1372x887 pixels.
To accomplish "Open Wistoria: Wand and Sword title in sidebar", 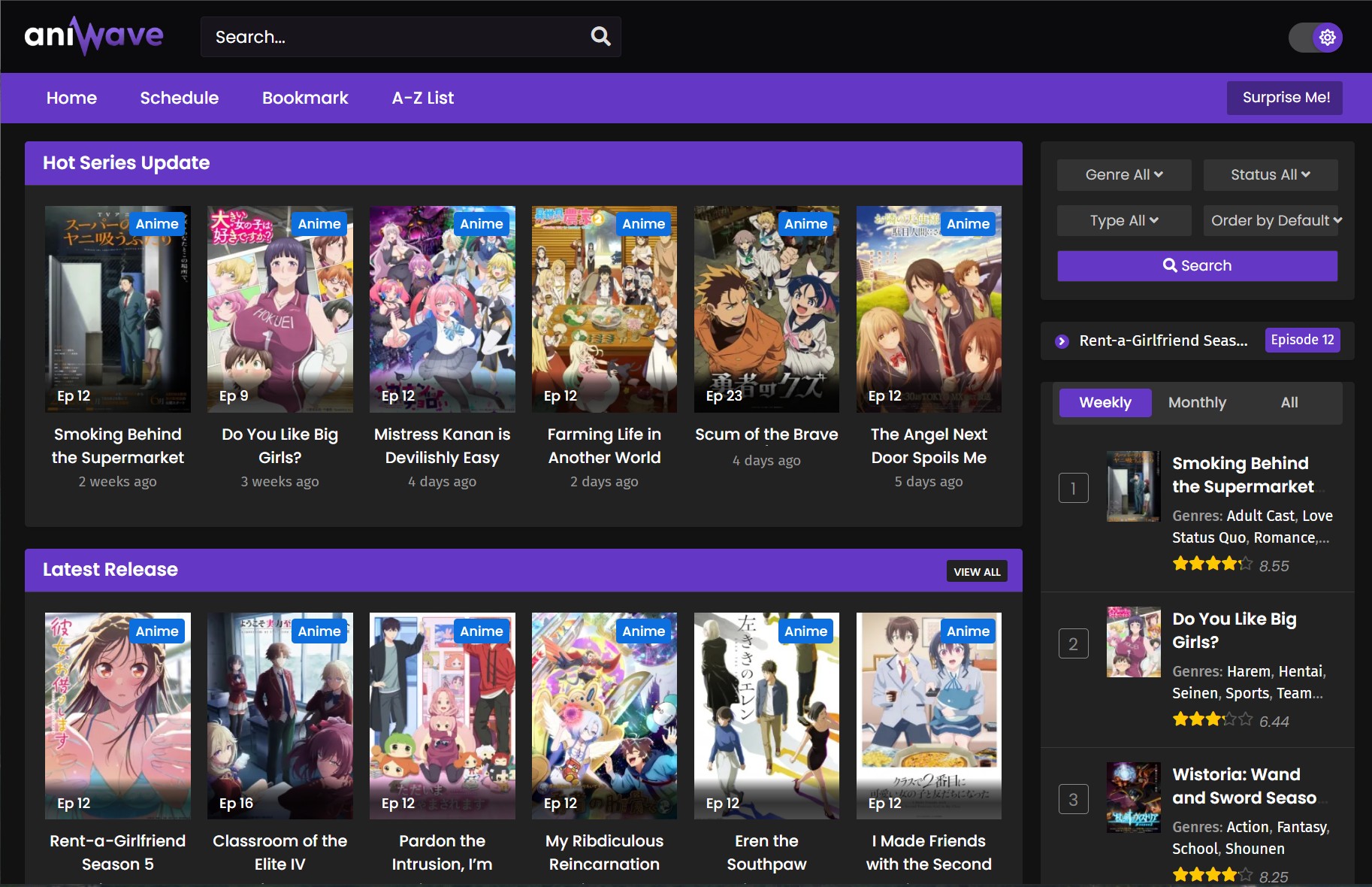I will (1245, 786).
